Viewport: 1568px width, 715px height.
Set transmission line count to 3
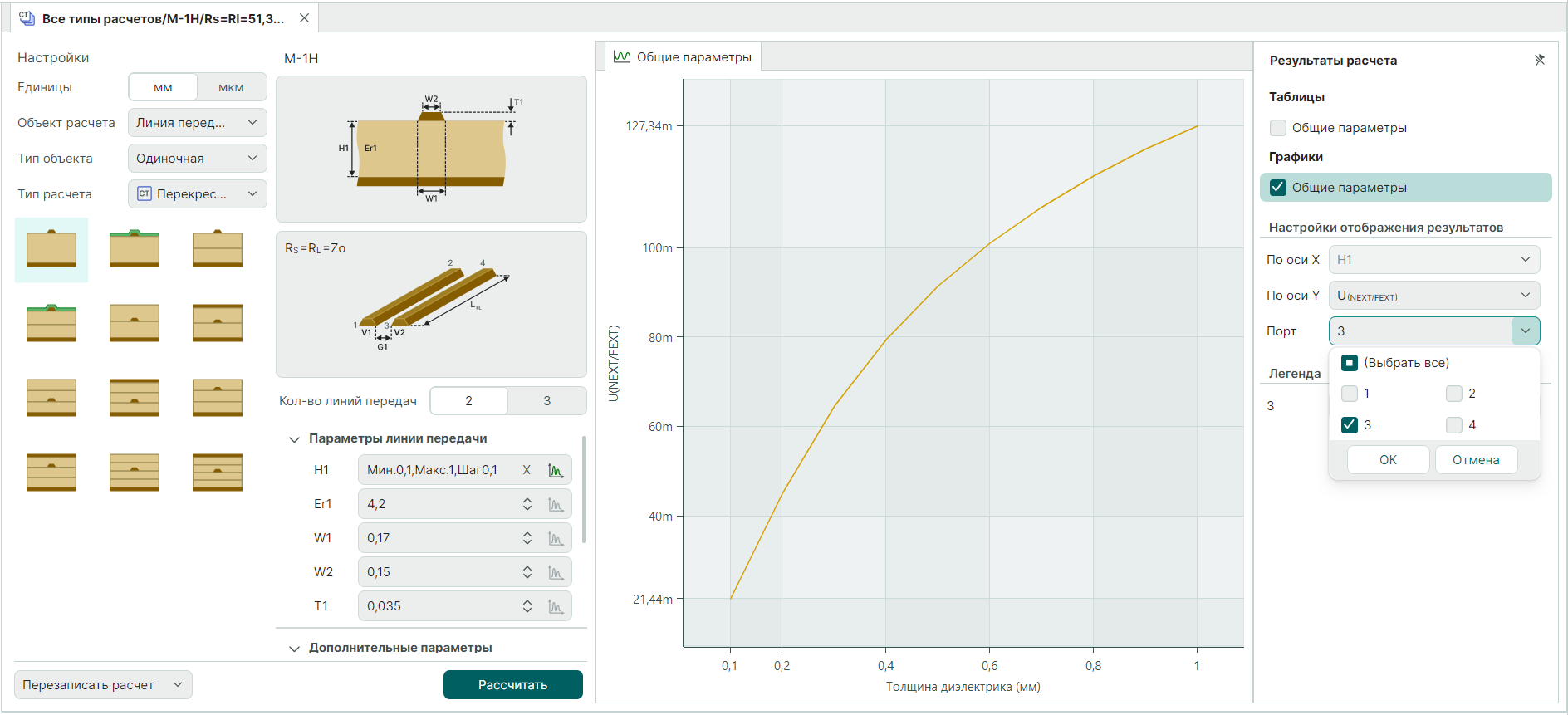point(546,401)
